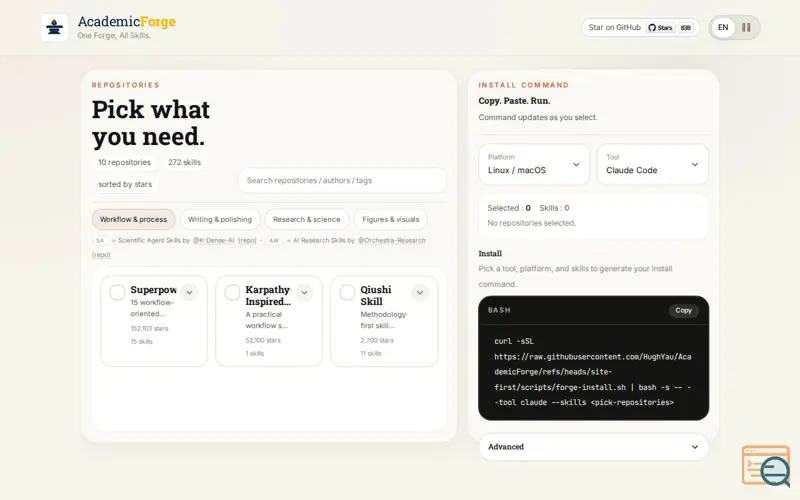Click the 'Methodology-first skill...' description
This screenshot has width=800, height=500.
pos(384,320)
